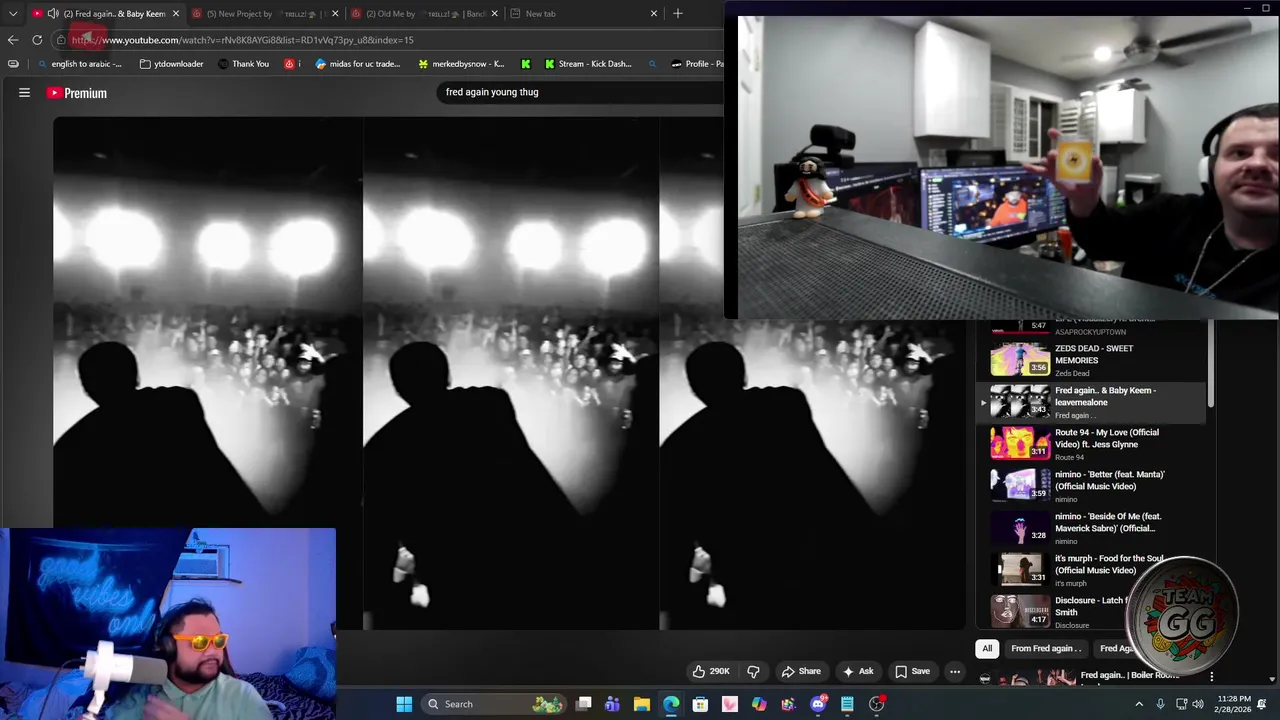The width and height of the screenshot is (1280, 720).
Task: Click the Ask button
Action: pos(858,671)
